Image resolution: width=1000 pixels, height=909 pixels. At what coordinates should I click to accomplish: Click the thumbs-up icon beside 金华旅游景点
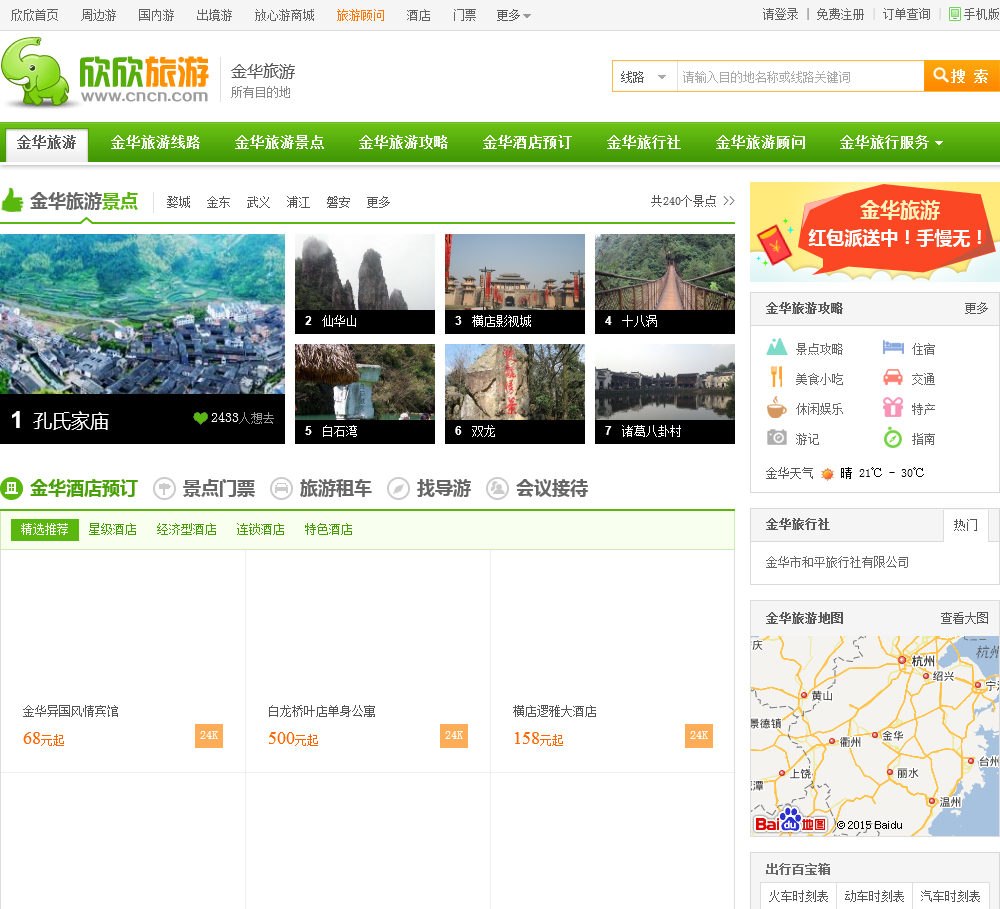tap(12, 200)
